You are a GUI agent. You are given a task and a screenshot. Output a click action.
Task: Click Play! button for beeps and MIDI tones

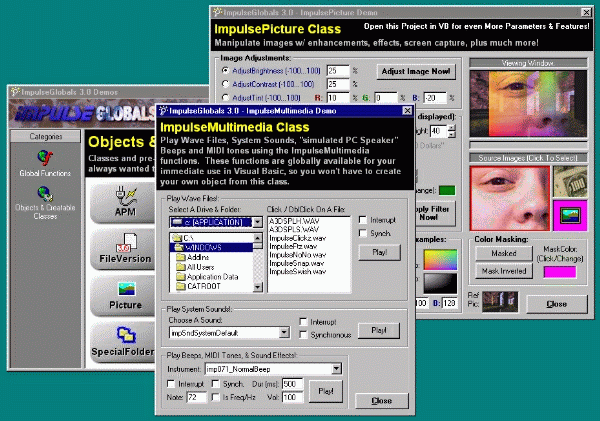point(326,391)
